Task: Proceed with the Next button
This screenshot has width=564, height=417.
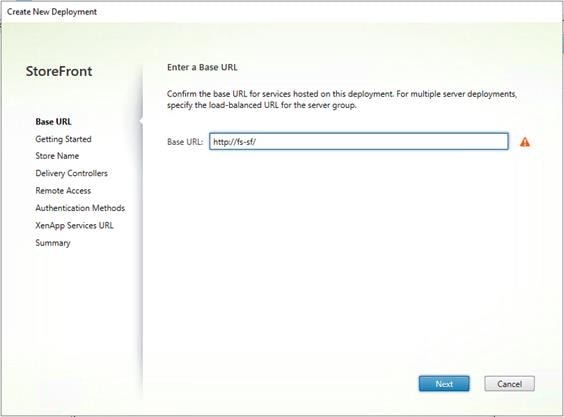Action: coord(444,384)
